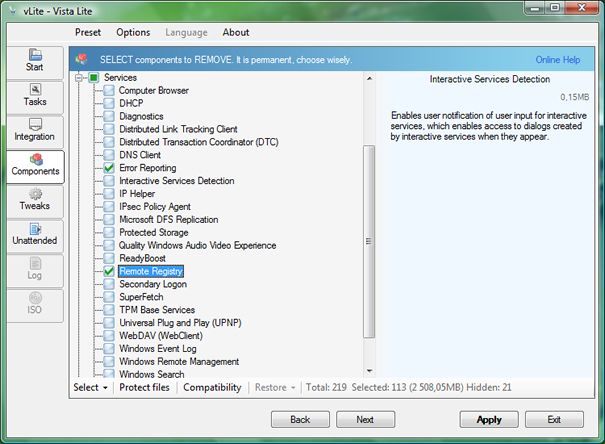
Task: Select WebDAV (WebClient) row
Action: (x=161, y=336)
